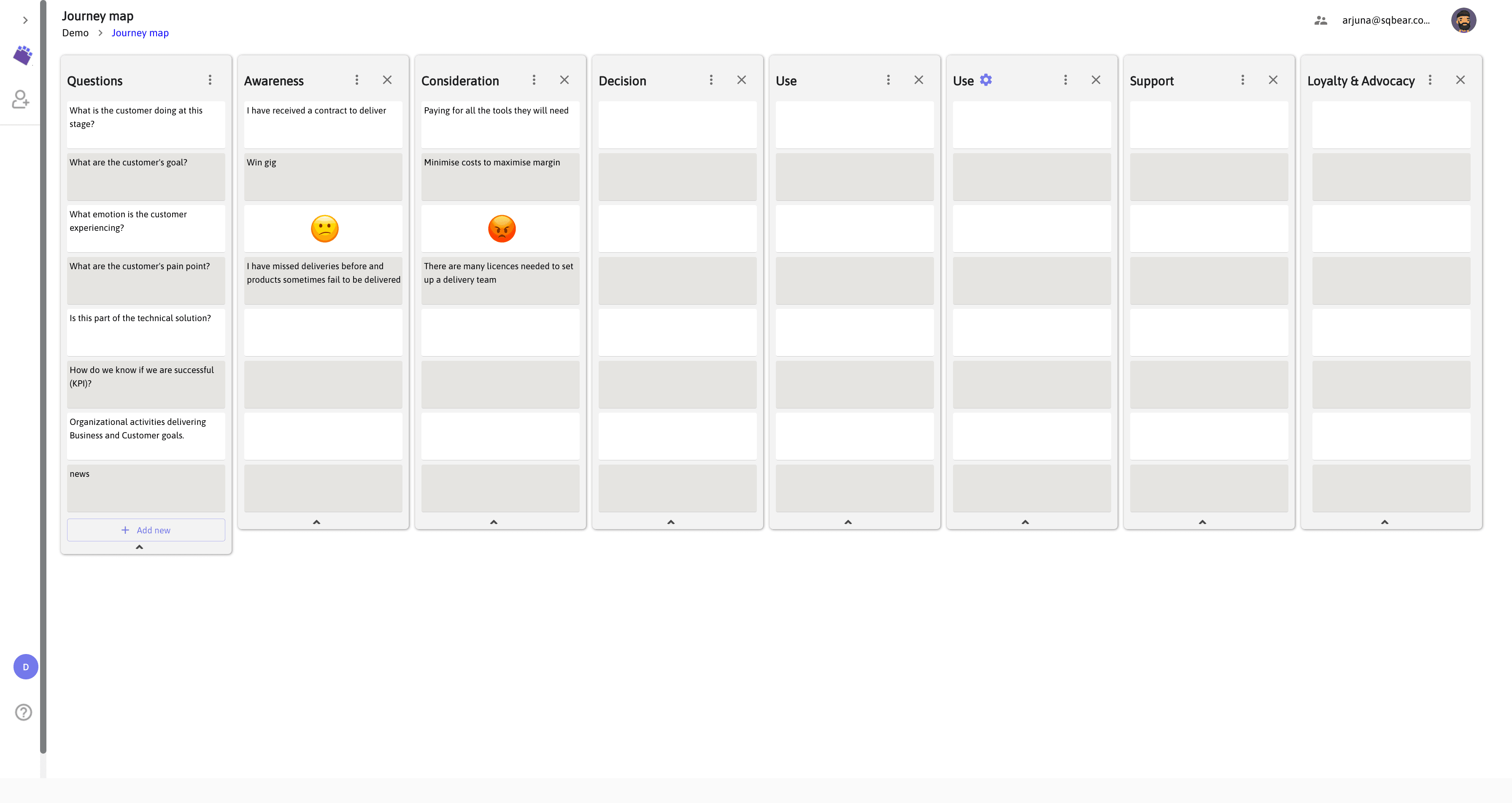This screenshot has height=803, width=1512.
Task: Remove the Consideration column with X
Action: click(564, 80)
